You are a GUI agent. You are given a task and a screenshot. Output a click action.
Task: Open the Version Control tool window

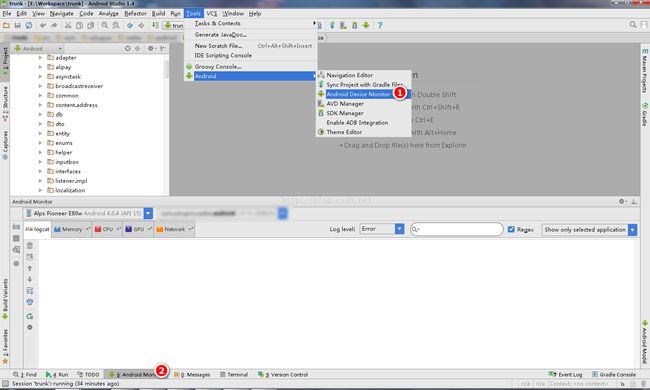click(283, 375)
